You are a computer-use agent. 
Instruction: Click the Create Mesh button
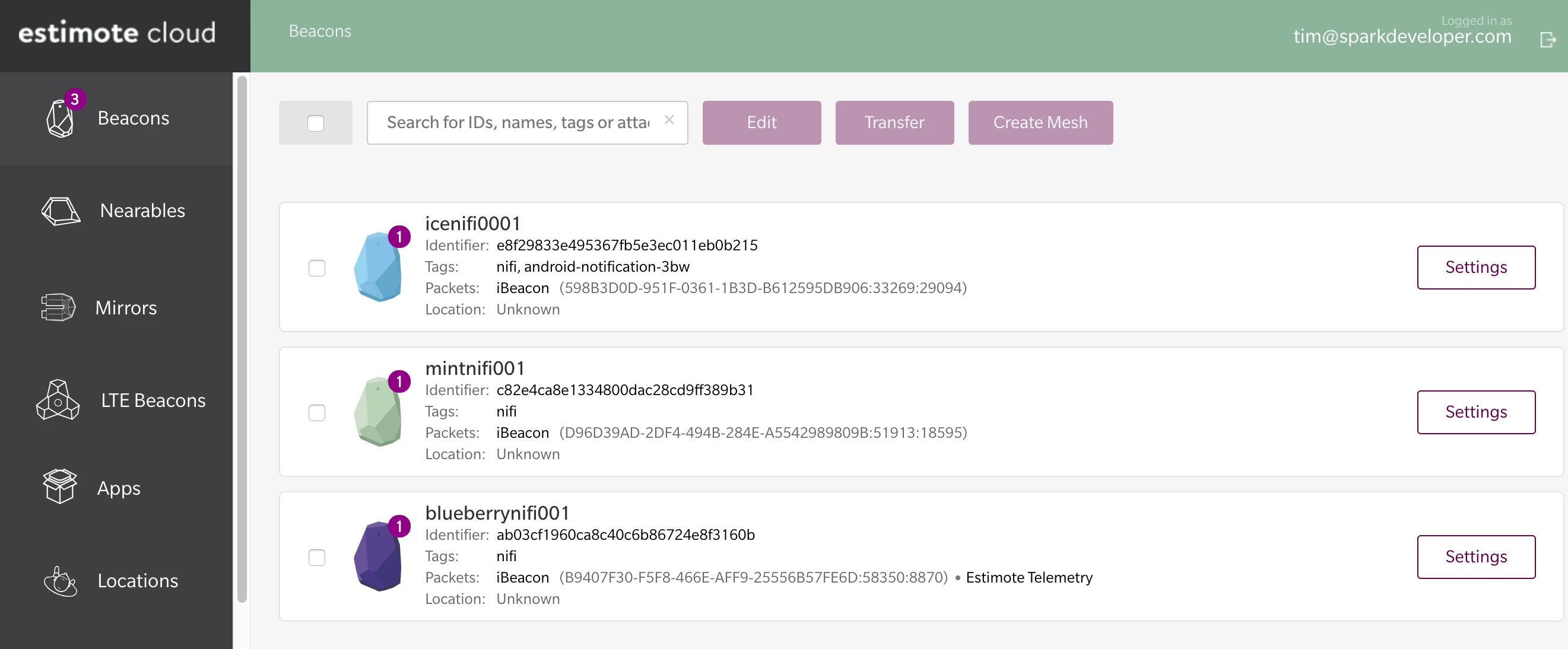coord(1040,123)
